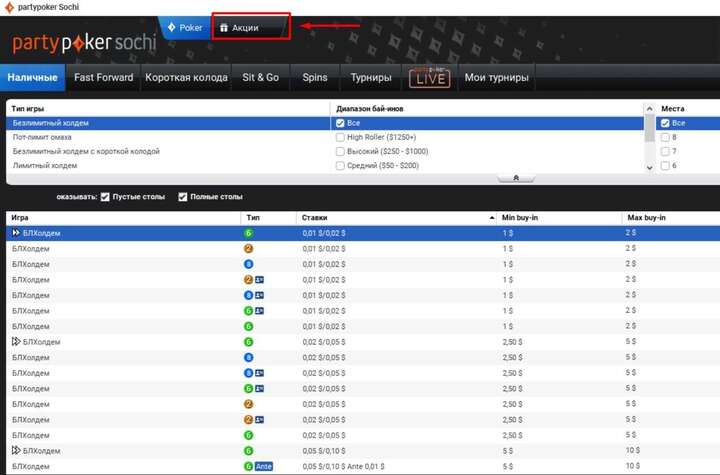Click the 10 $ max buy-in in the Ante row
720x475 pixels.
coord(633,466)
